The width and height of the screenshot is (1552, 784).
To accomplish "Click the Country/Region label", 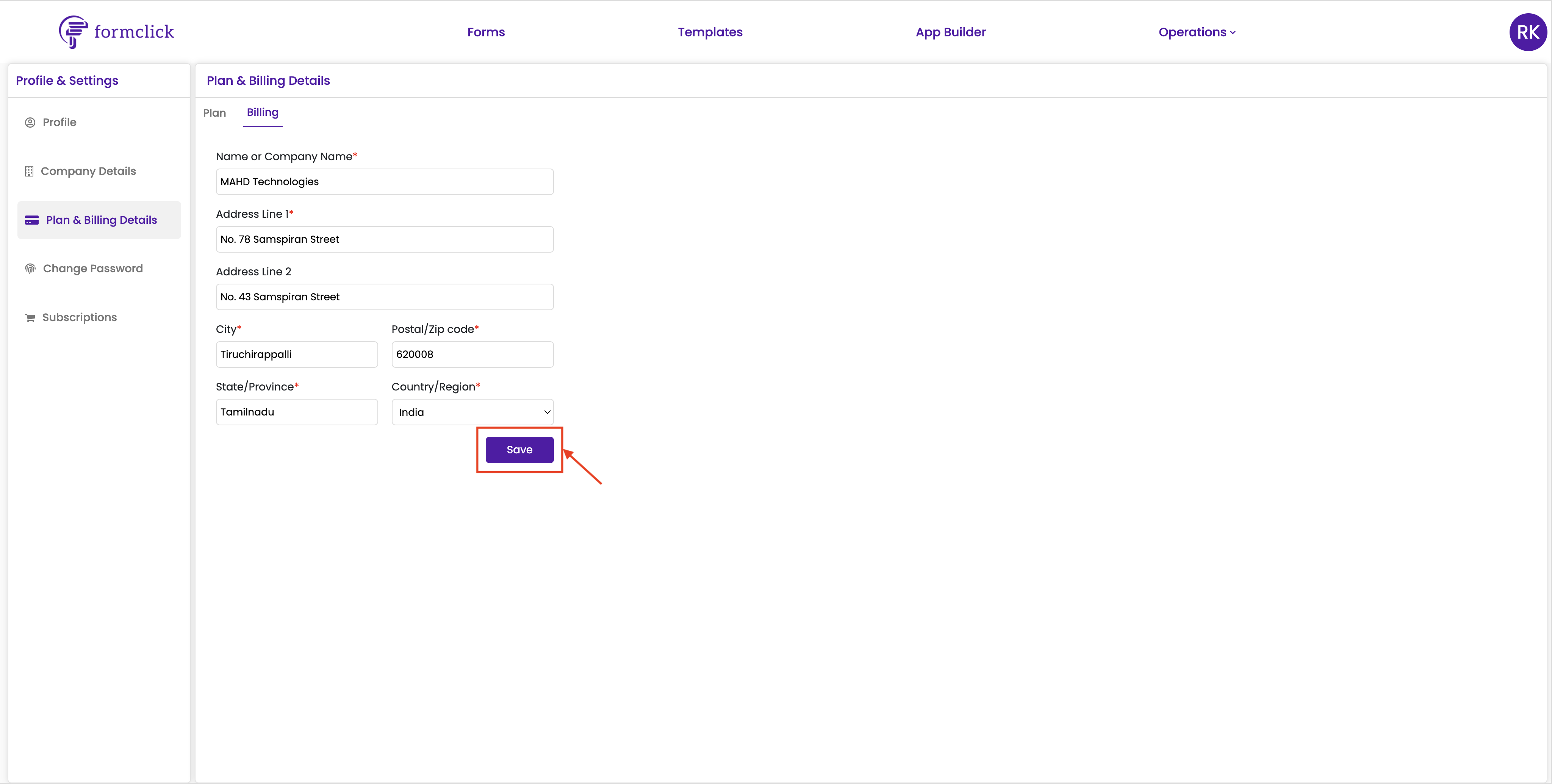I will (x=436, y=387).
